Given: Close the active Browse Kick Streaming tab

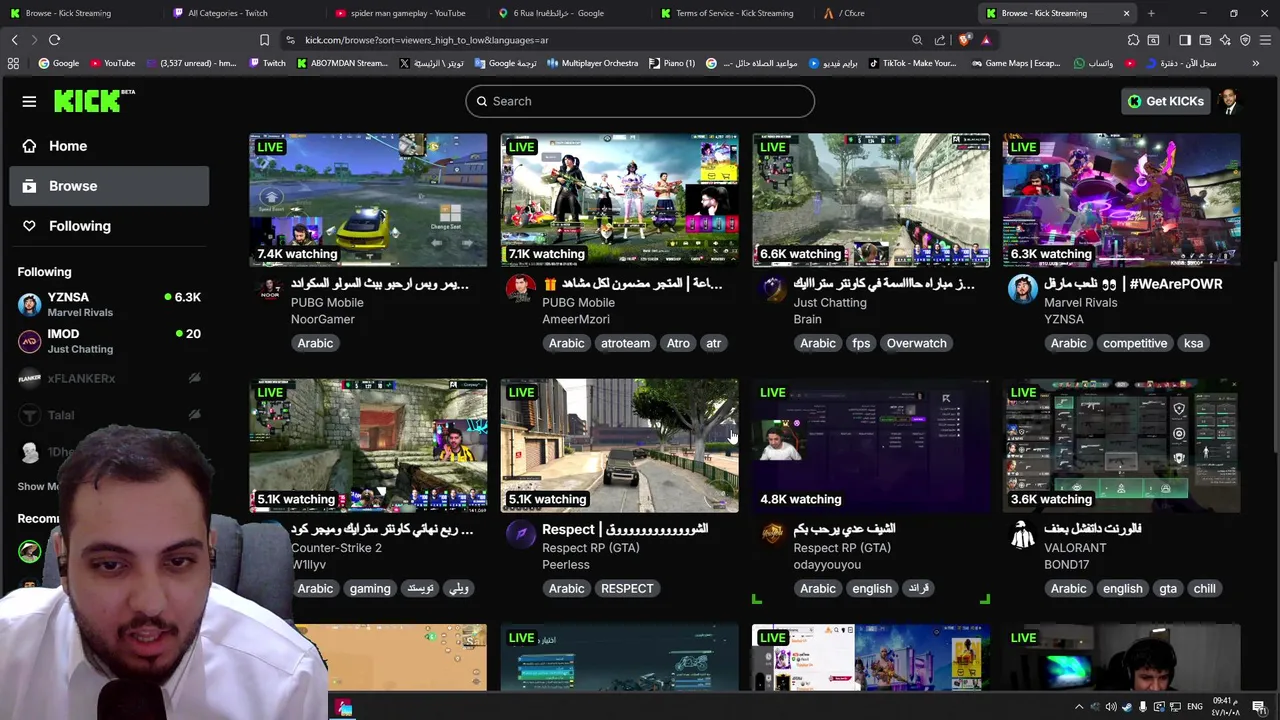Looking at the screenshot, I should pos(1126,13).
